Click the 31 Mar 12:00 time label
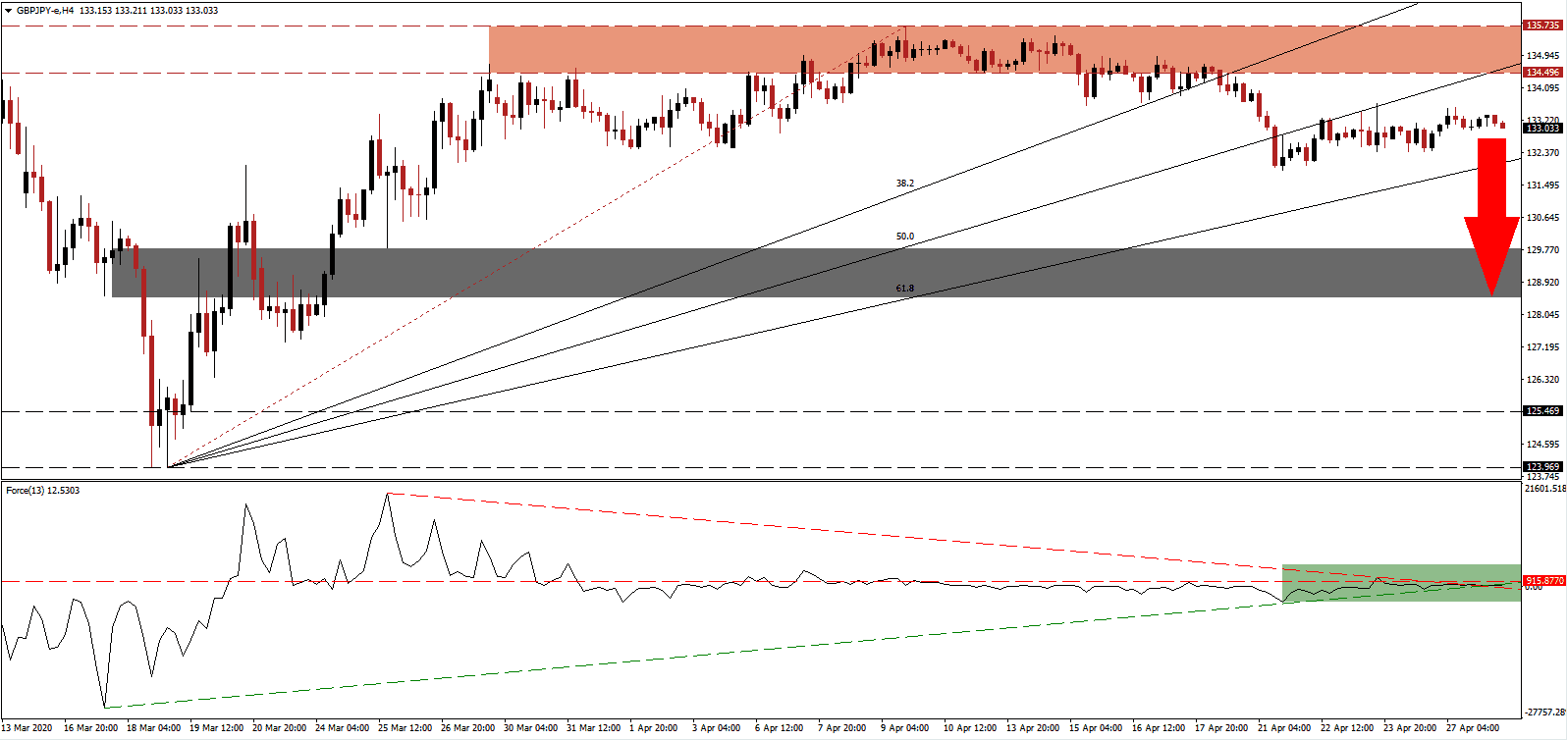 (x=593, y=728)
